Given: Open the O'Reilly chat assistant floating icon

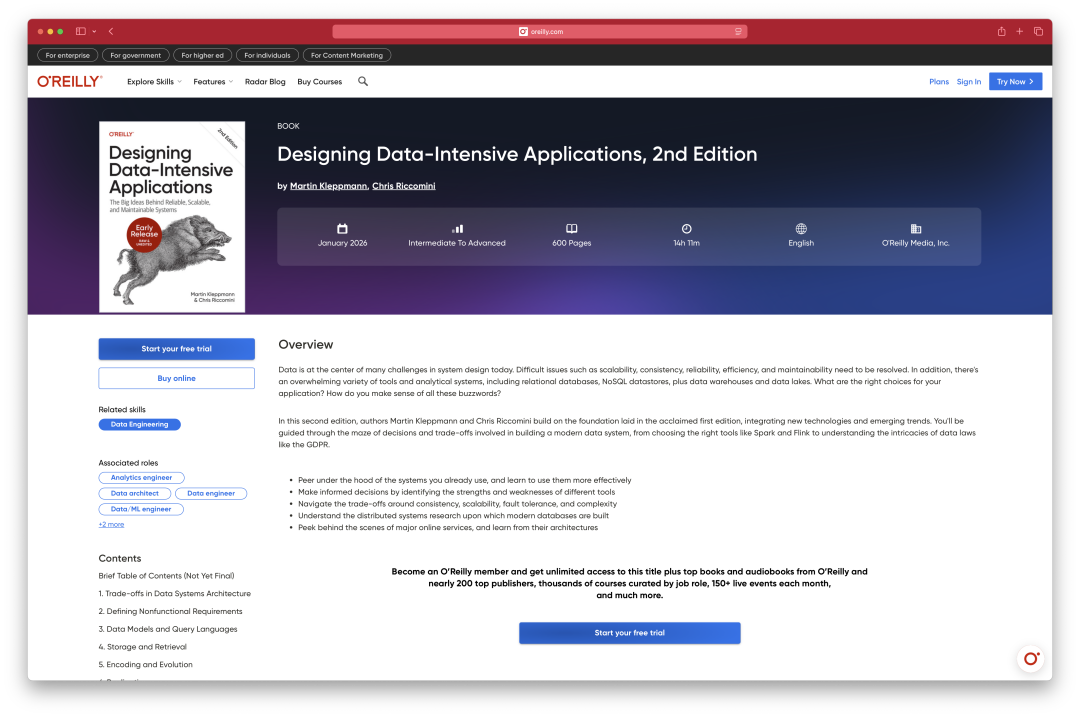Looking at the screenshot, I should pyautogui.click(x=1030, y=658).
